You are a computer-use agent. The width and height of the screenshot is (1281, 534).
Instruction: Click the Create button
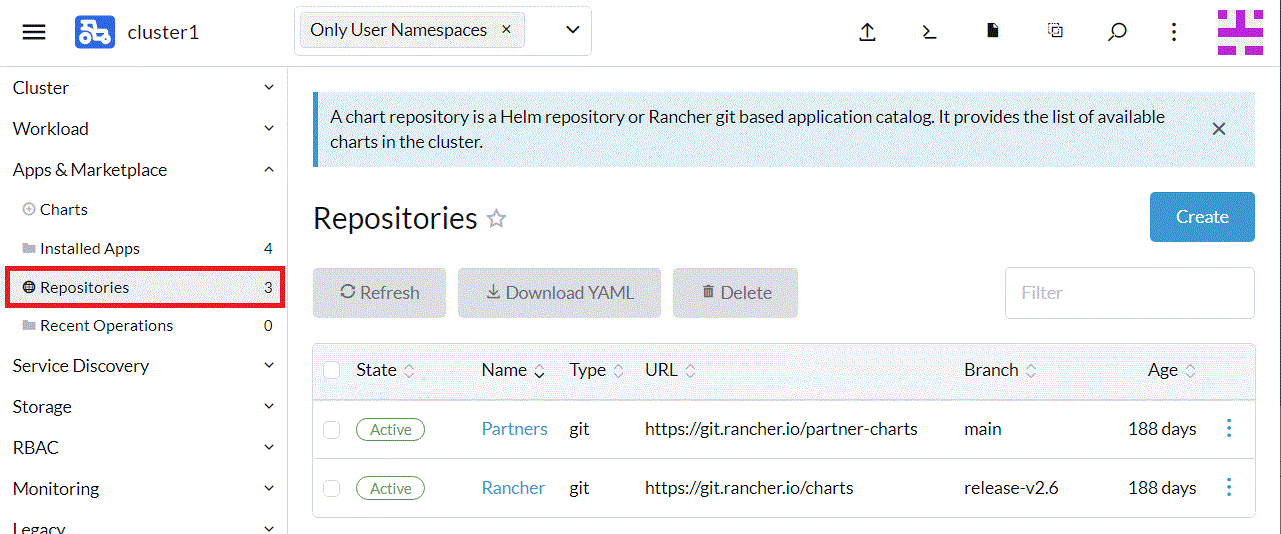click(1201, 217)
